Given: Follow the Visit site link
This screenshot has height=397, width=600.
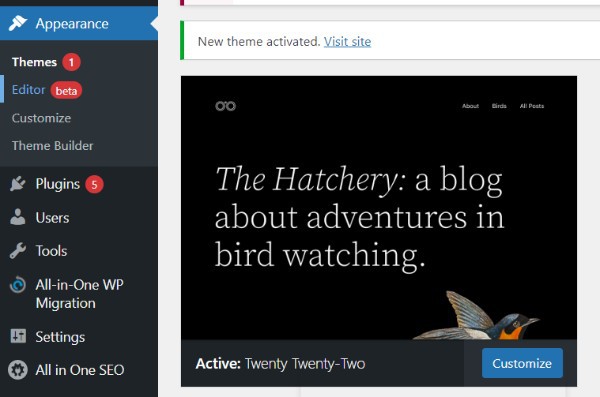Looking at the screenshot, I should [347, 41].
